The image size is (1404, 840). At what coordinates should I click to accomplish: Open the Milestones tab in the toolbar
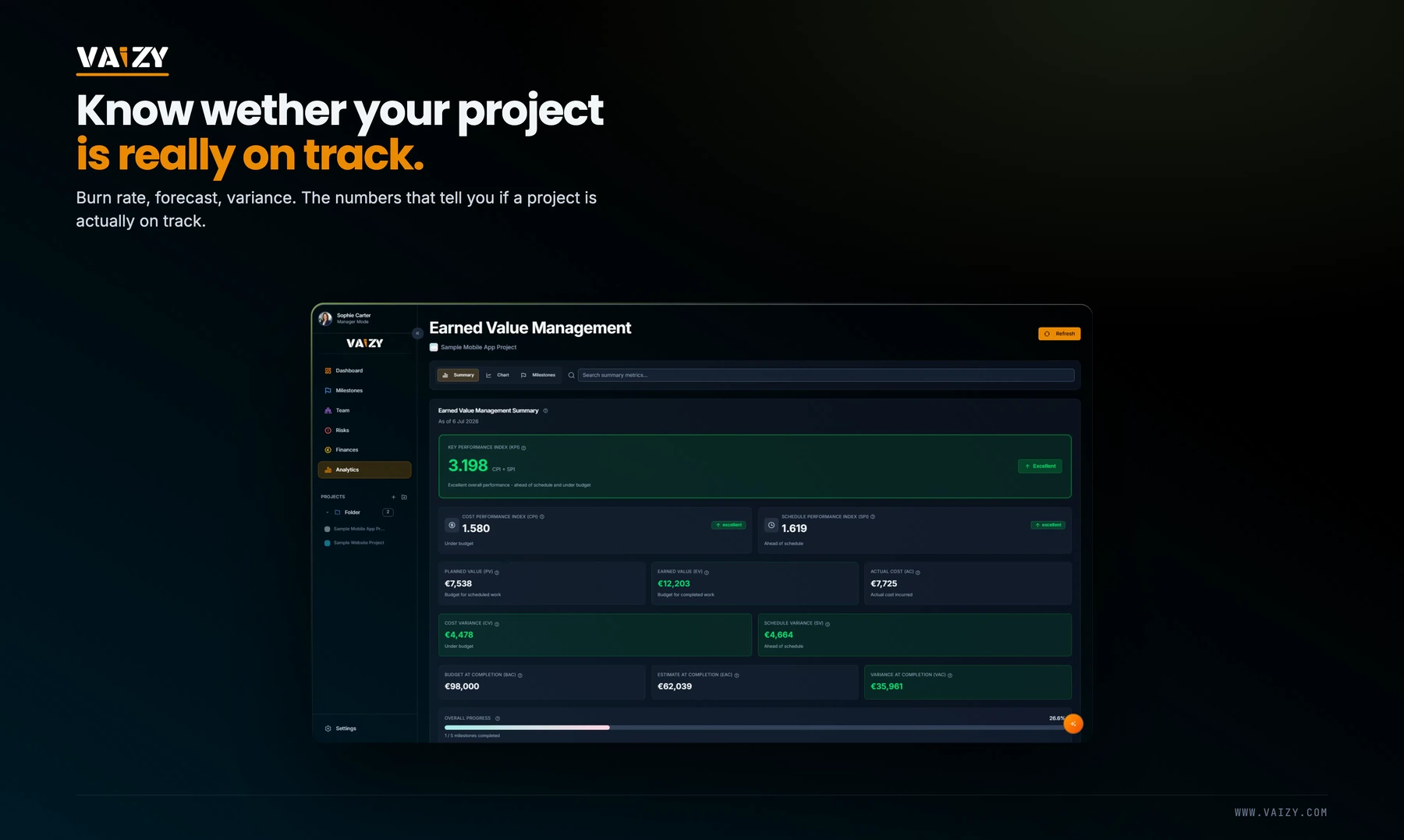pyautogui.click(x=538, y=375)
